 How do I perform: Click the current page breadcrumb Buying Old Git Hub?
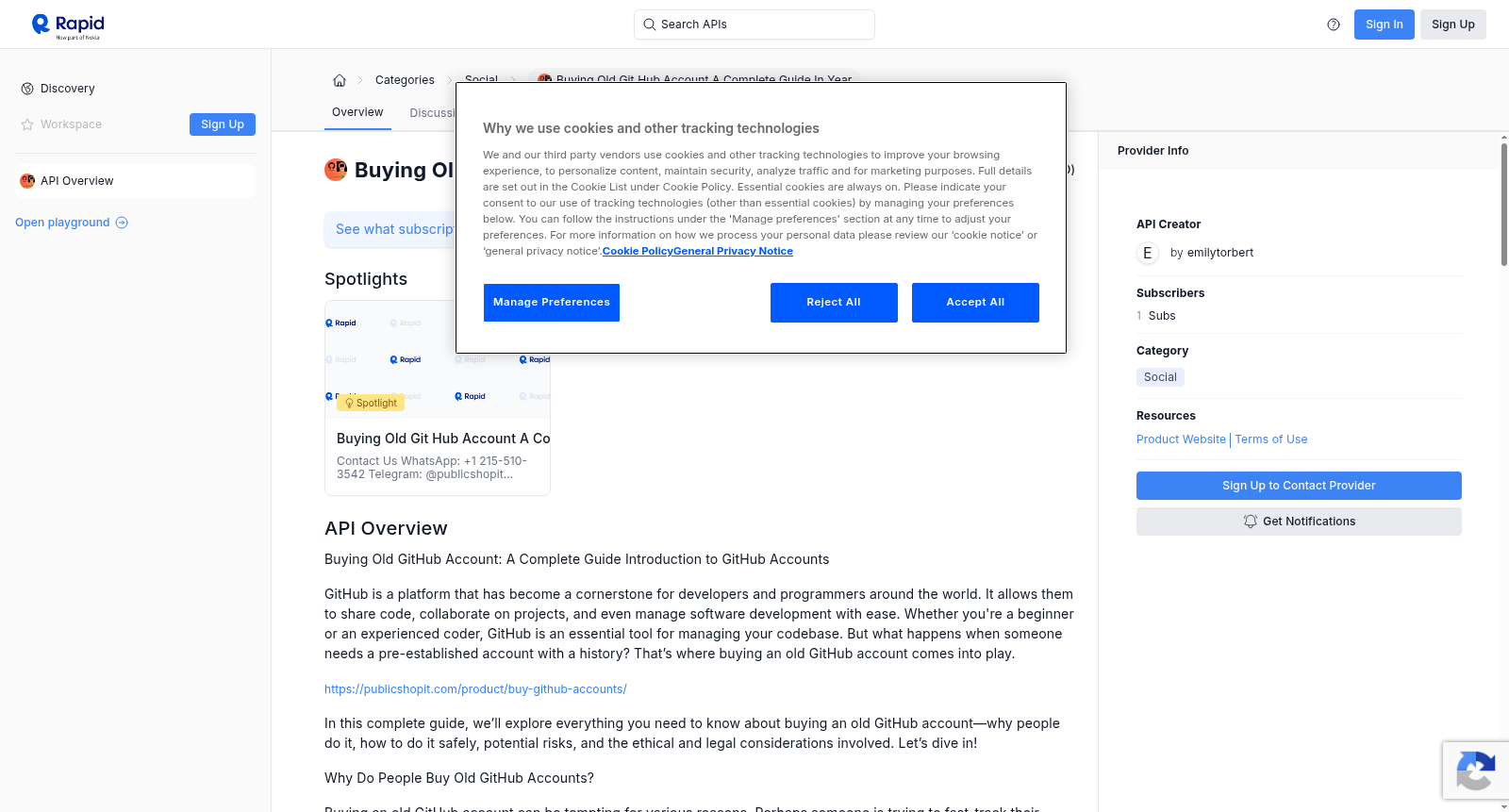[693, 79]
